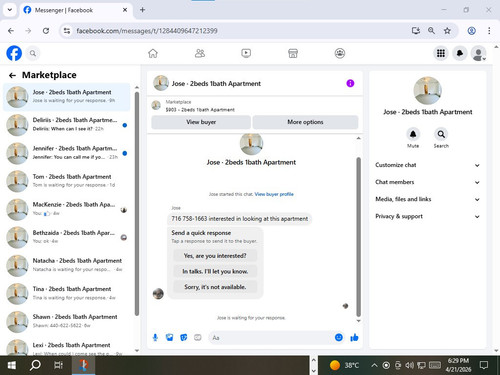Image resolution: width=500 pixels, height=375 pixels.
Task: Send quick reply In talks. I'll let you know.
Action: (215, 271)
